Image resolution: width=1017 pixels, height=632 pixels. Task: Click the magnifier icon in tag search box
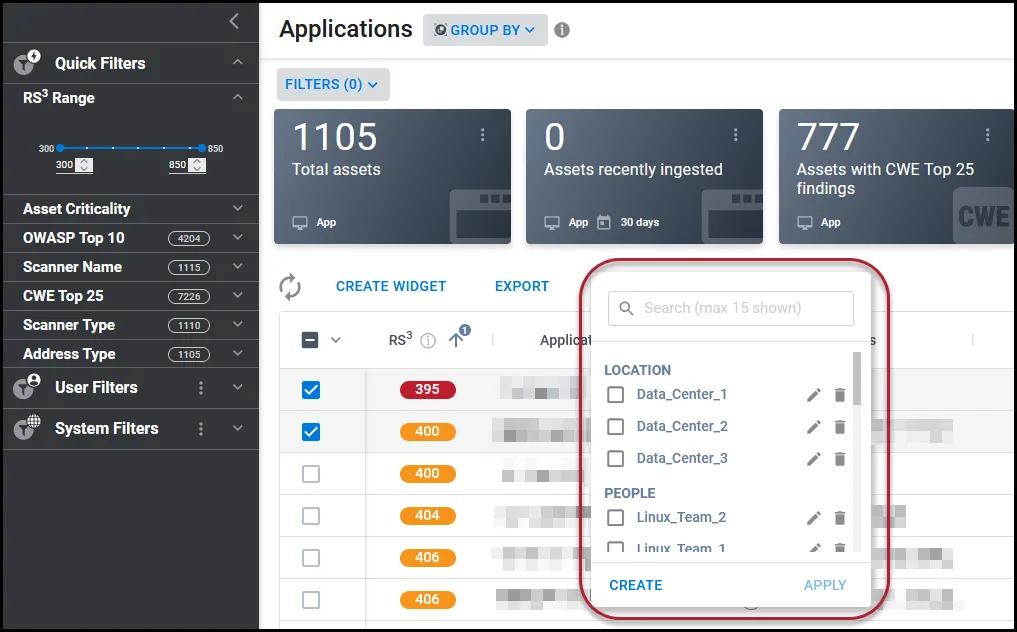click(626, 308)
